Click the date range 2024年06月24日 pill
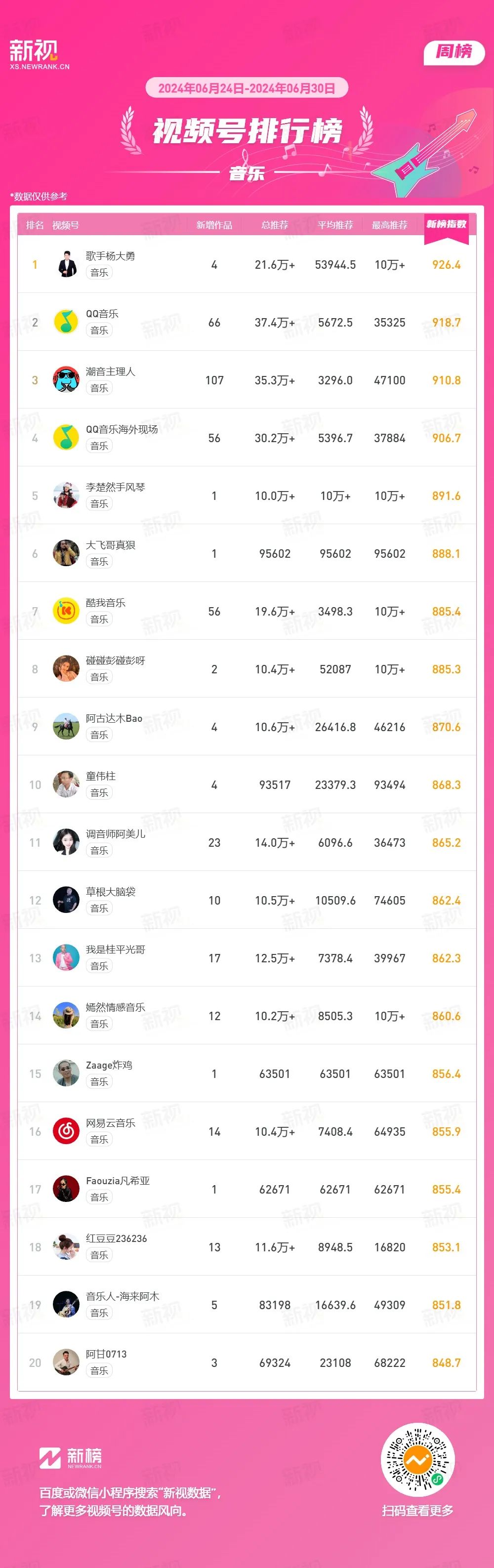This screenshot has width=494, height=1568. 247,88
